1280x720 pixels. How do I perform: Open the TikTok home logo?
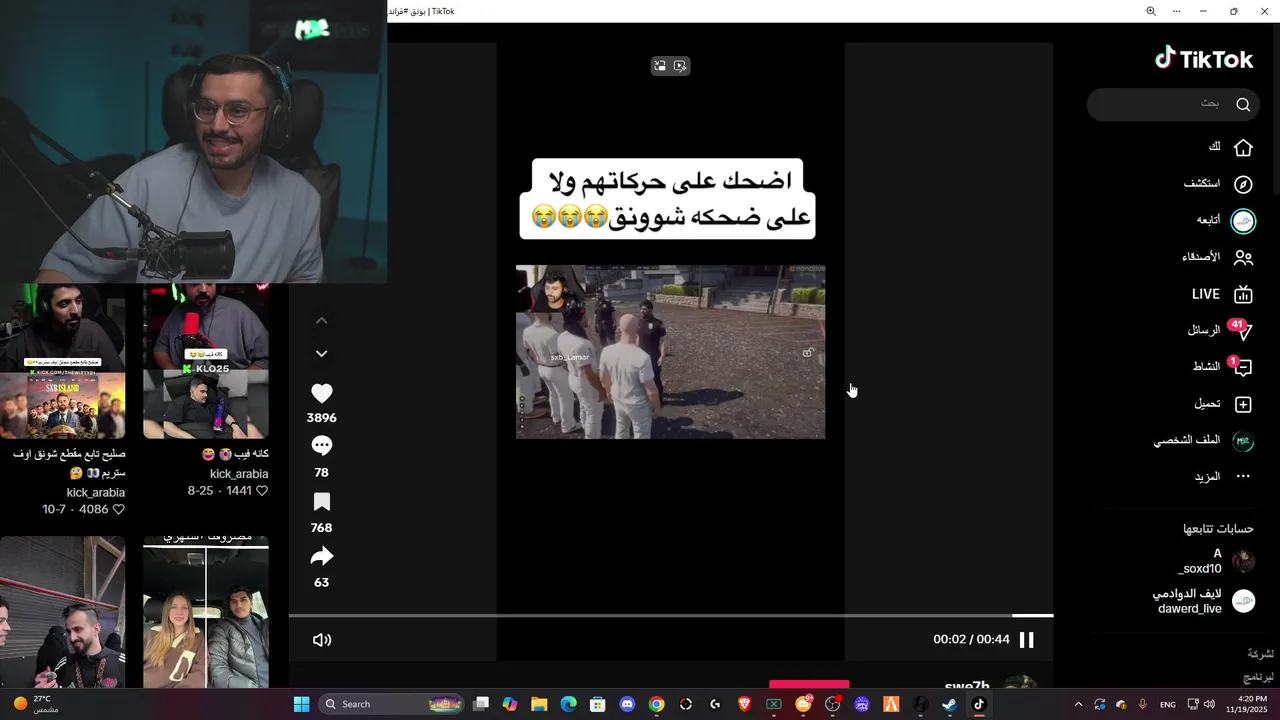click(1204, 59)
